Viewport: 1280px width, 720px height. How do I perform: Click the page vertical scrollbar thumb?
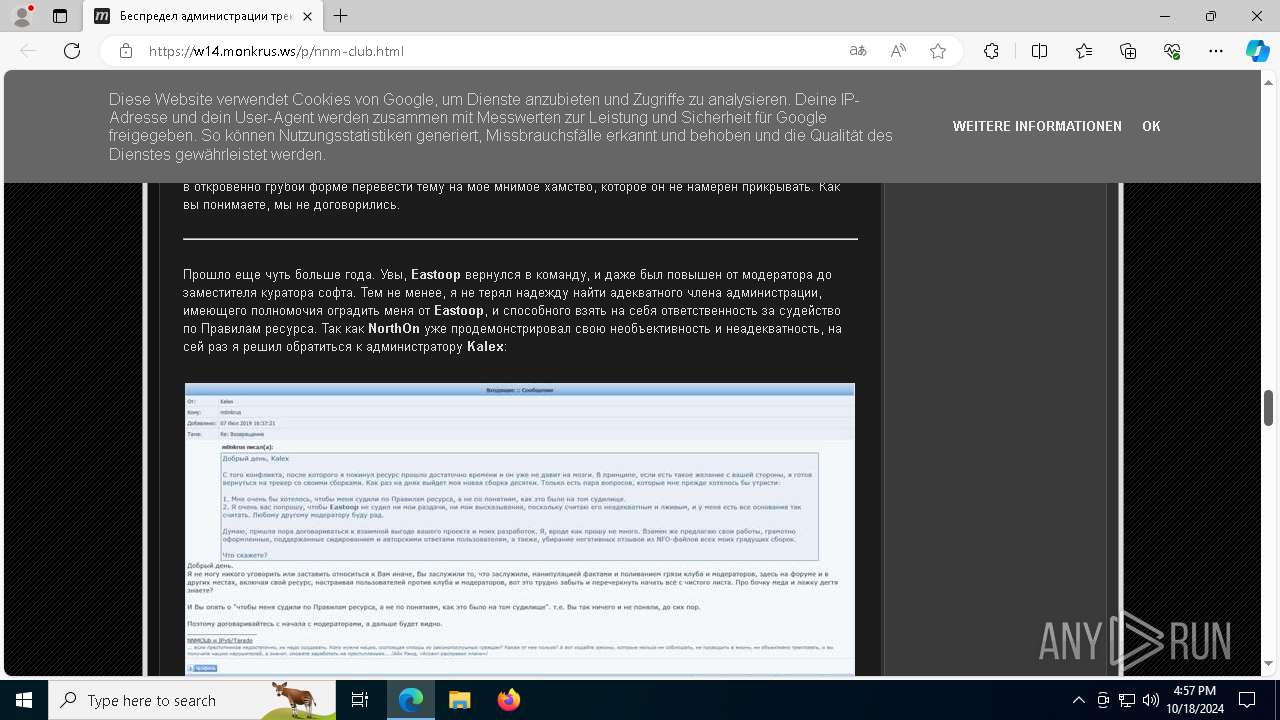(1268, 408)
